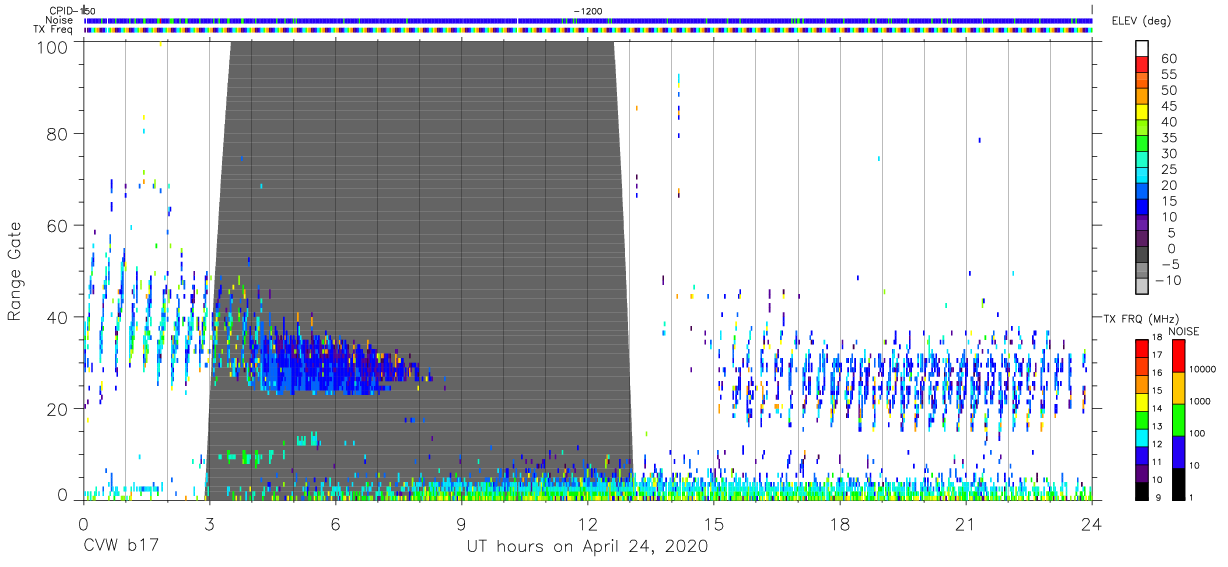Click the 'ELEV (deg)' colorbar title

pos(1140,20)
